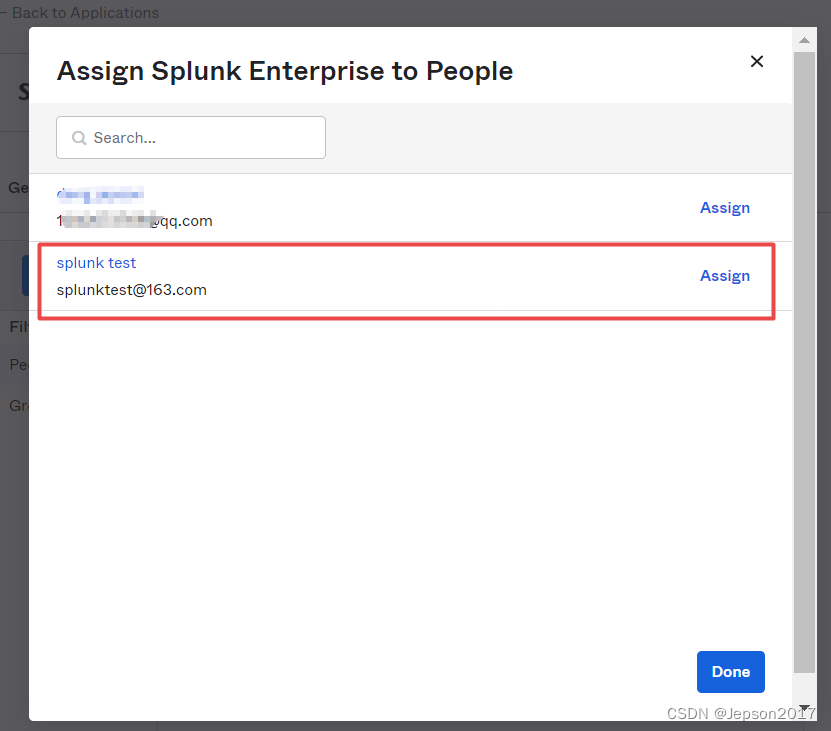831x731 pixels.
Task: Click the vertical scrollbar thumb
Action: (803, 360)
